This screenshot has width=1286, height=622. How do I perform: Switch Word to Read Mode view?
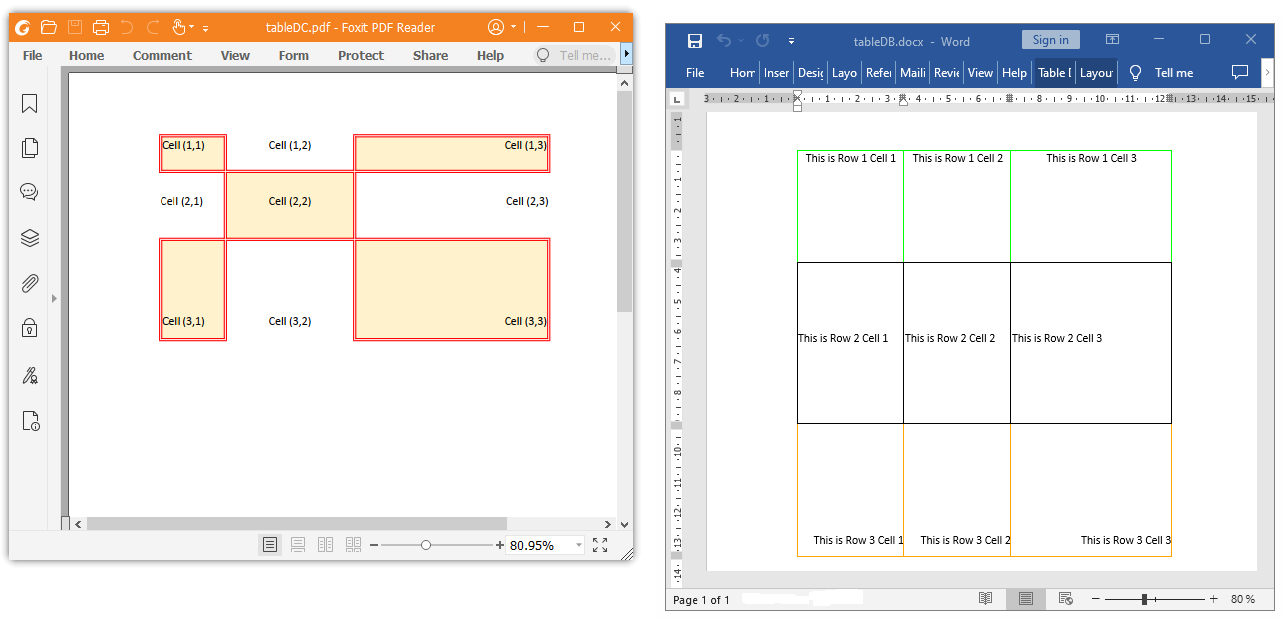(985, 598)
